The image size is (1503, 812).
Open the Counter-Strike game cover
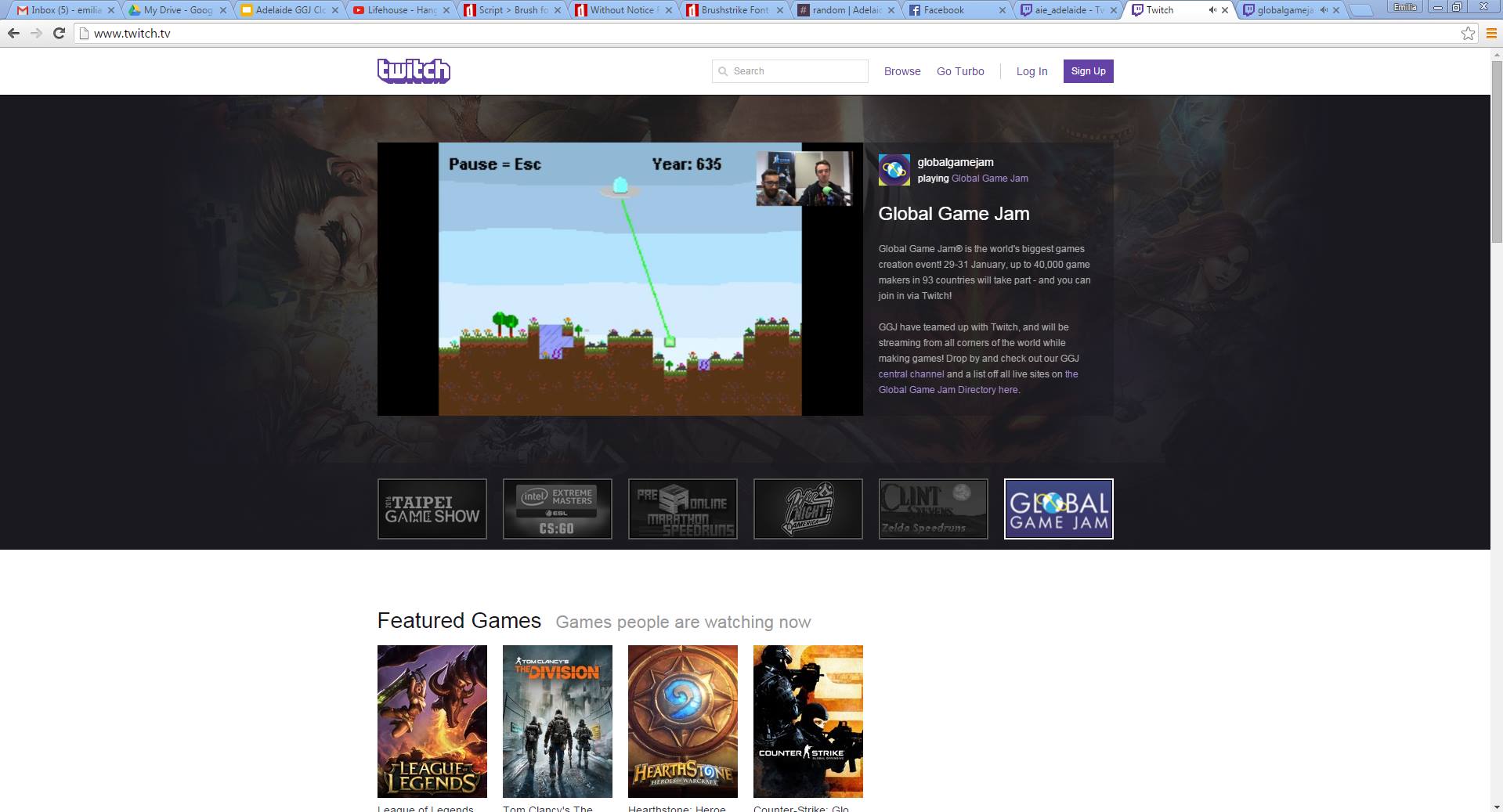[808, 721]
